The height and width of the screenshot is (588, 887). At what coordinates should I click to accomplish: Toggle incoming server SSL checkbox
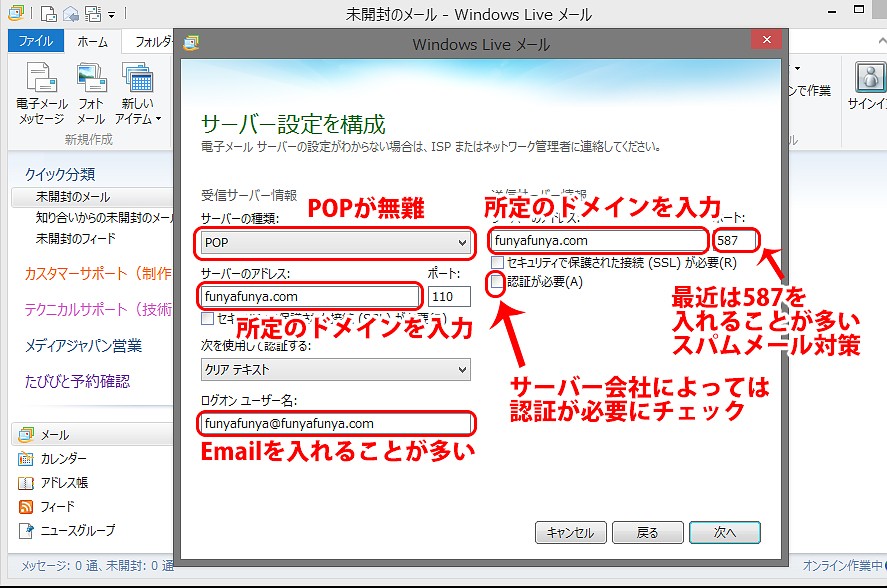click(208, 319)
